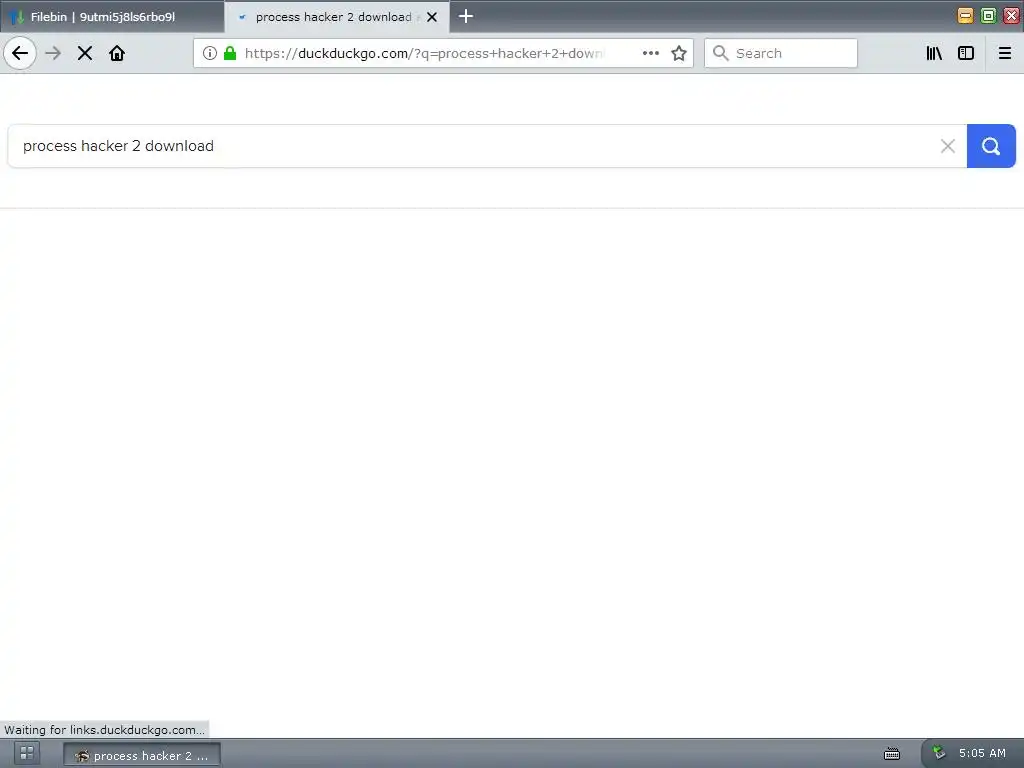The height and width of the screenshot is (768, 1024).
Task: Click the 5:05 AM clock
Action: [x=982, y=754]
